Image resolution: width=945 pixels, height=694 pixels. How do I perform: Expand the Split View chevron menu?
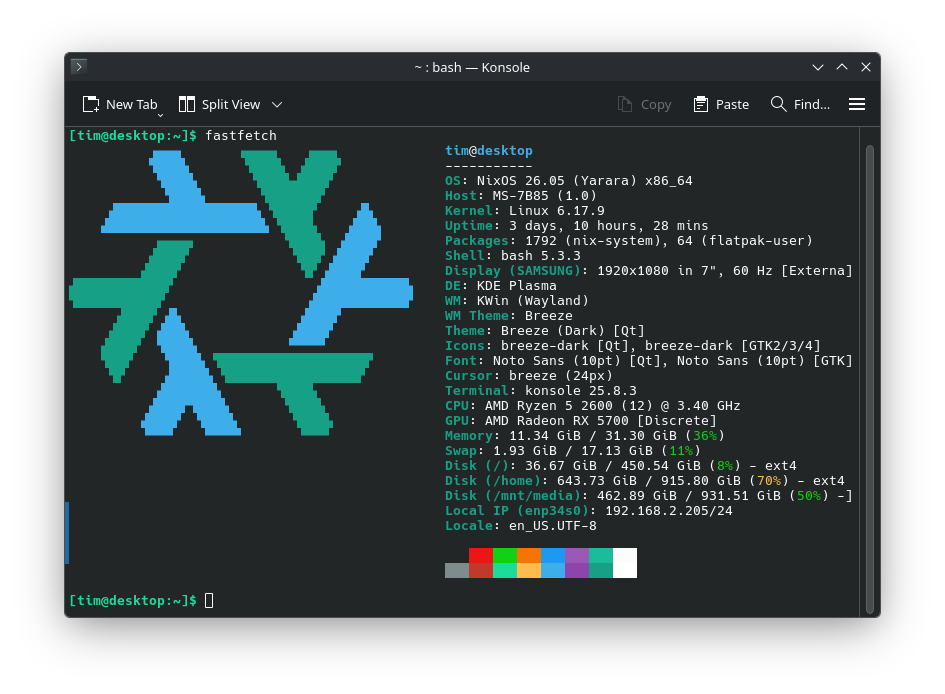(277, 104)
